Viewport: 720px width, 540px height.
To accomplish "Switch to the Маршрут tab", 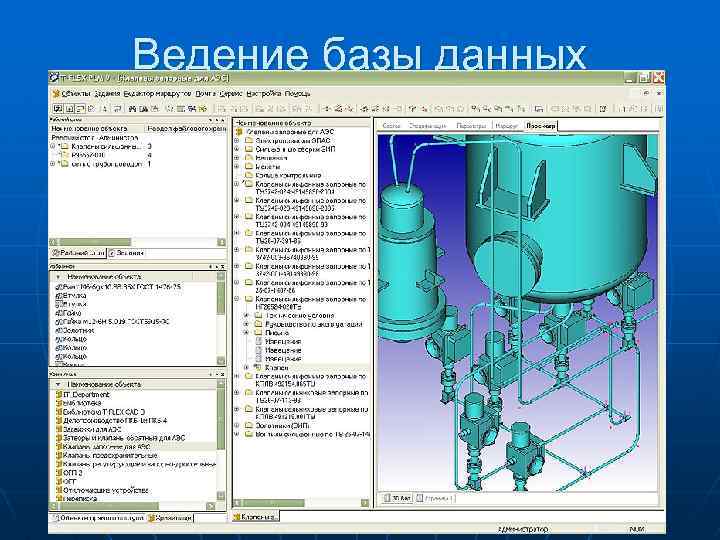I will point(507,125).
